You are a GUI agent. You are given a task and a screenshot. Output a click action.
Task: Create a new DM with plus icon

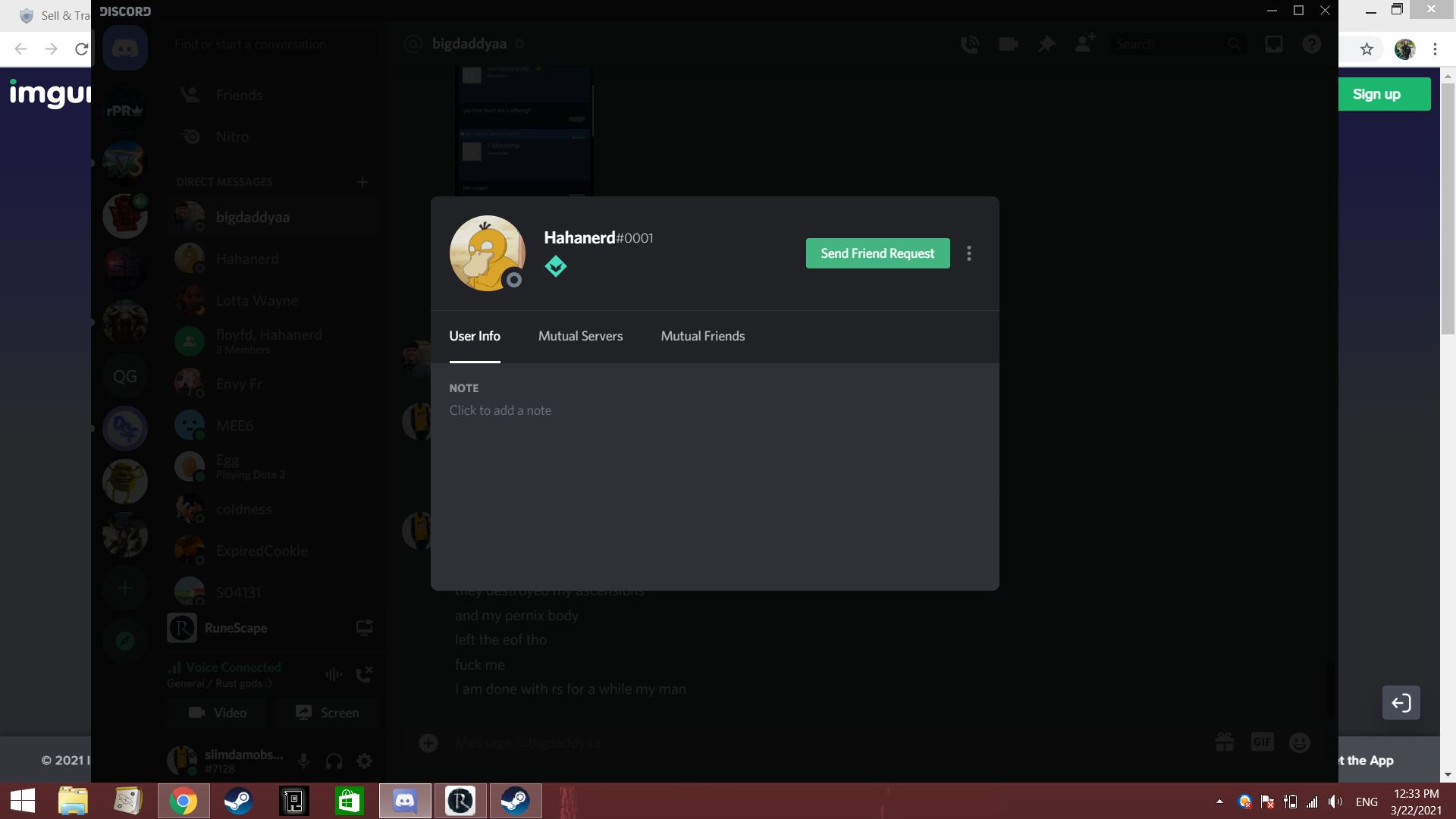(362, 182)
